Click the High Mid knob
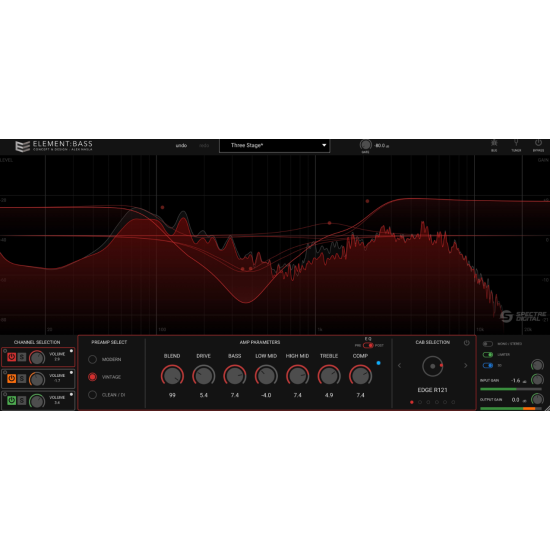The image size is (550, 550). click(297, 376)
